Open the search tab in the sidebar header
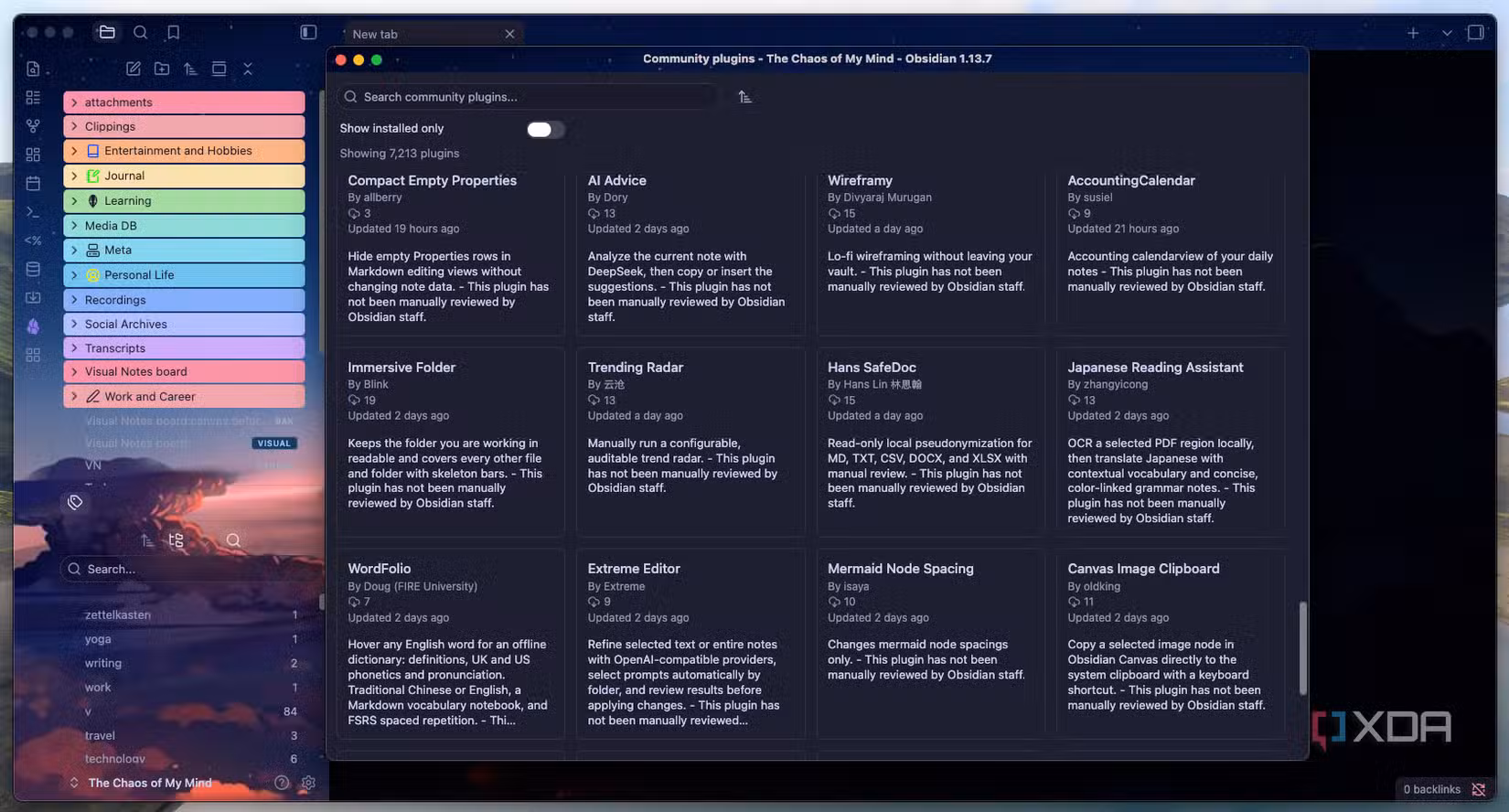The image size is (1509, 812). coord(140,33)
